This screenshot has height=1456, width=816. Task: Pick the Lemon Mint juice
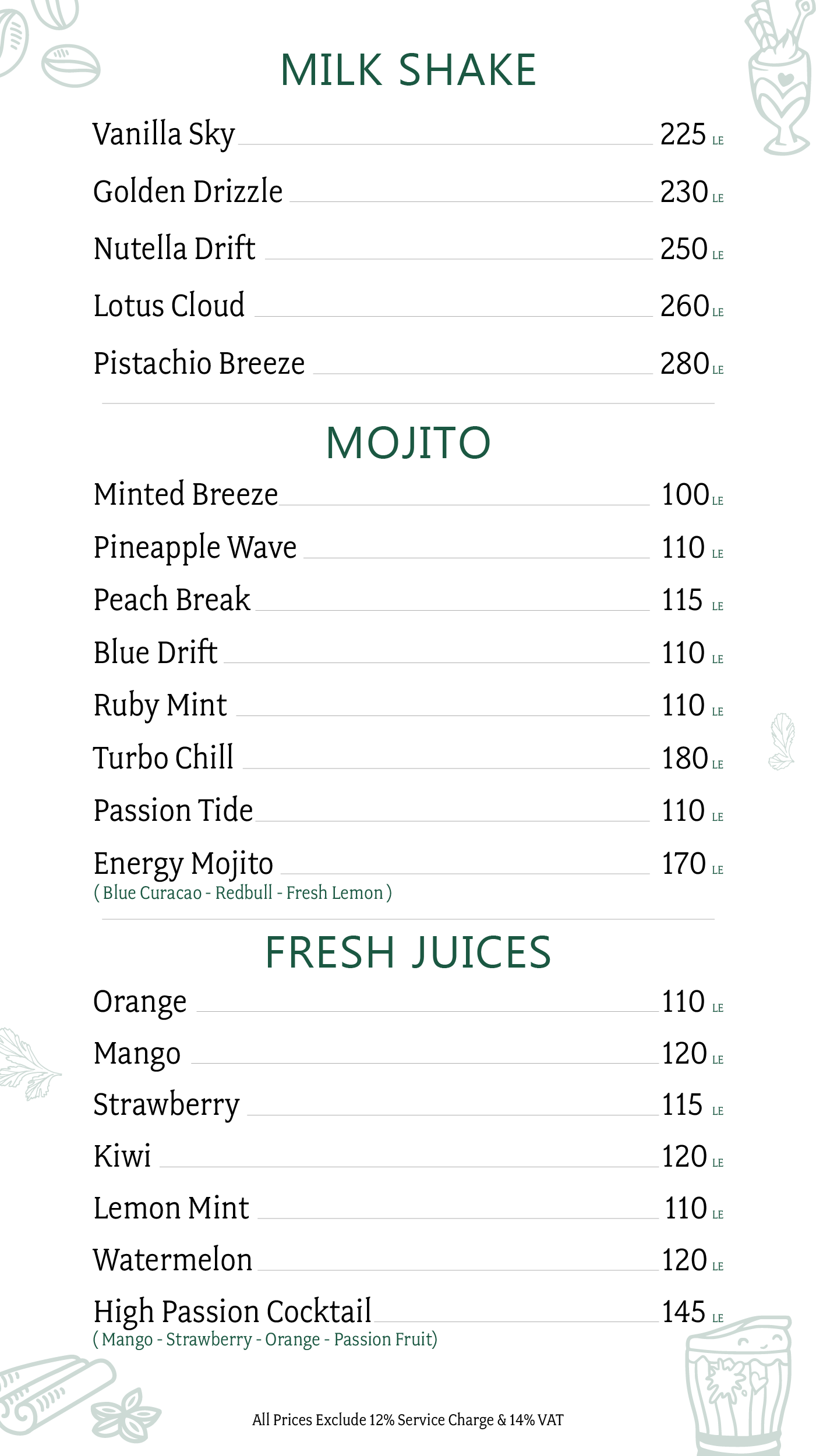click(171, 1208)
